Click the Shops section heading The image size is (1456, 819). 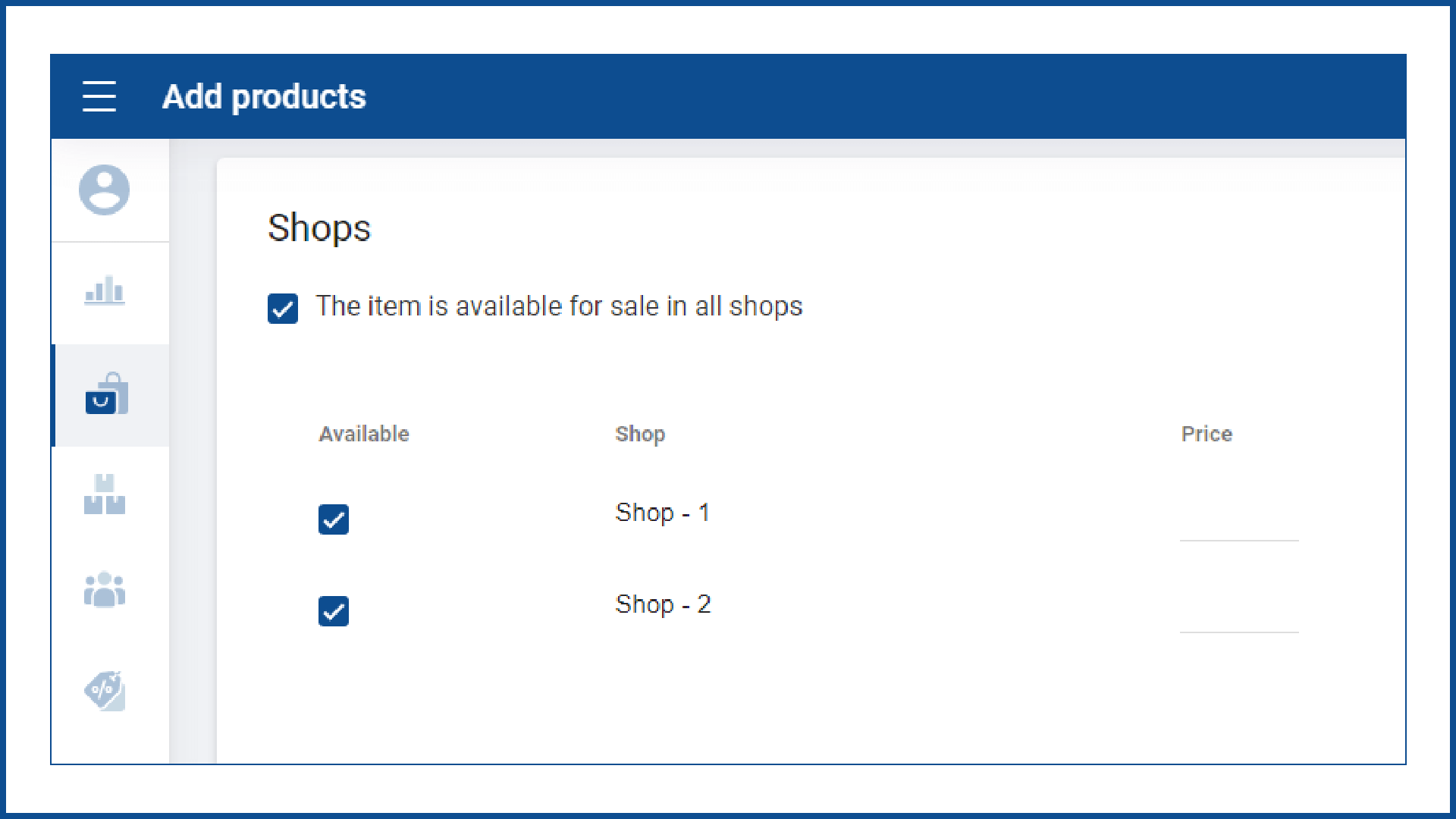coord(319,228)
